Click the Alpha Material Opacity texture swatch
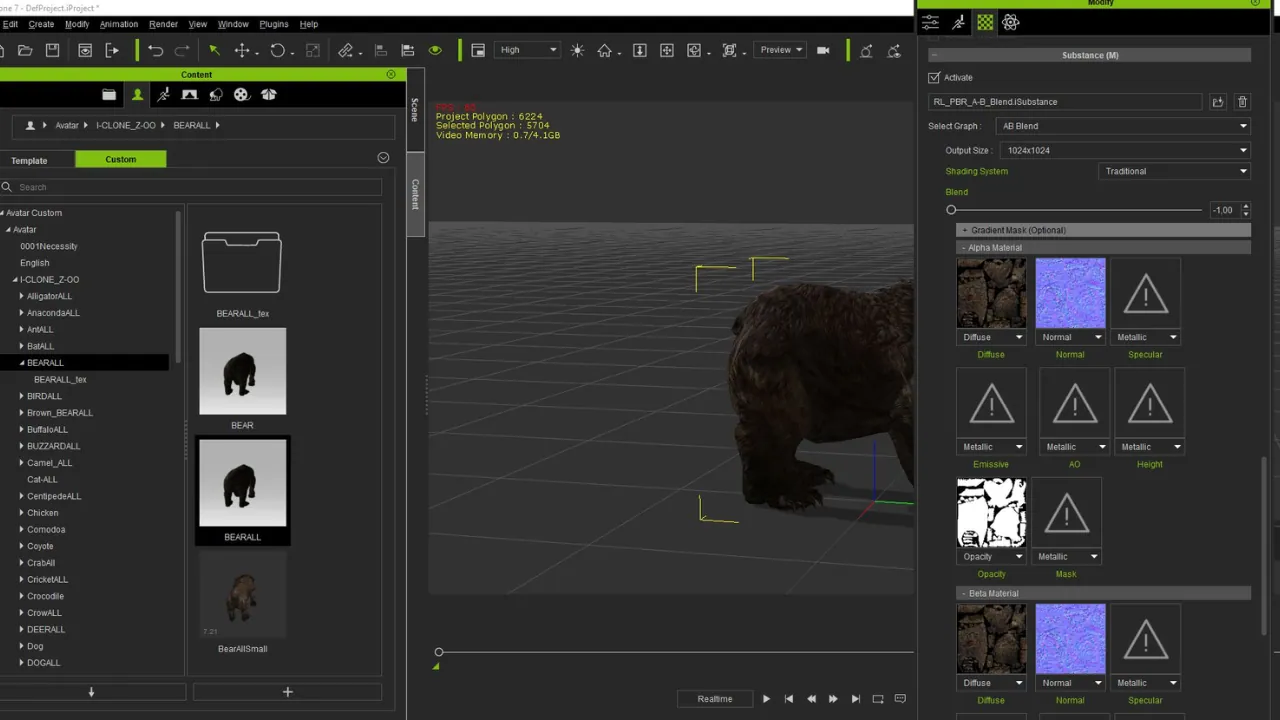1280x720 pixels. click(991, 513)
